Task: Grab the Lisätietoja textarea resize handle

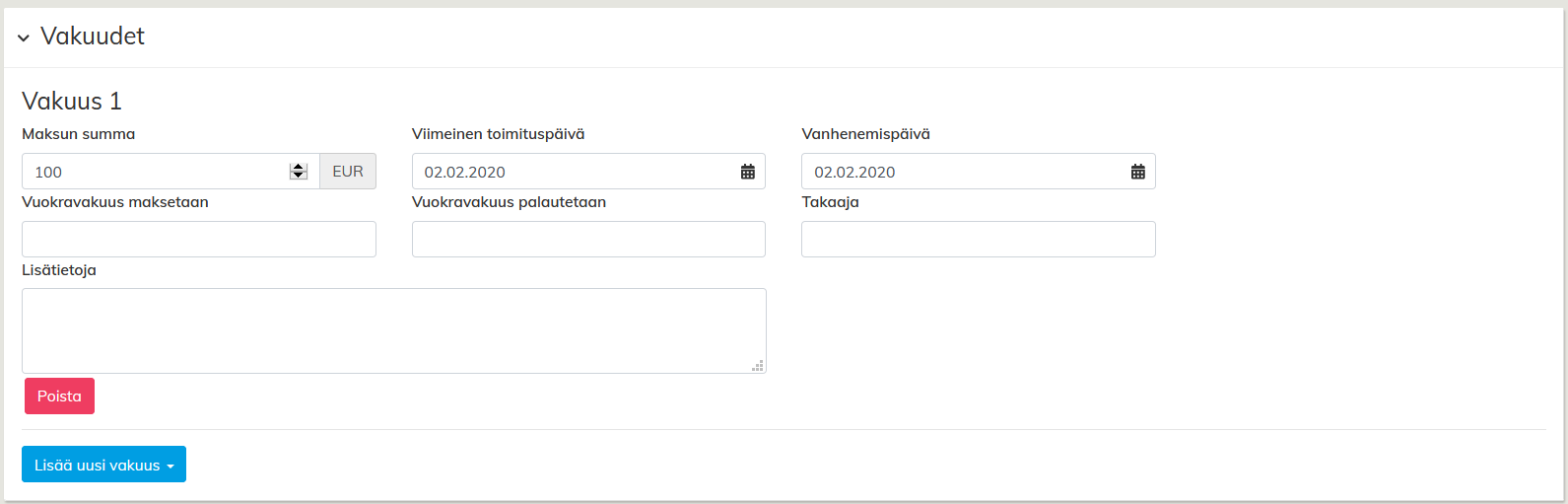Action: 758,366
